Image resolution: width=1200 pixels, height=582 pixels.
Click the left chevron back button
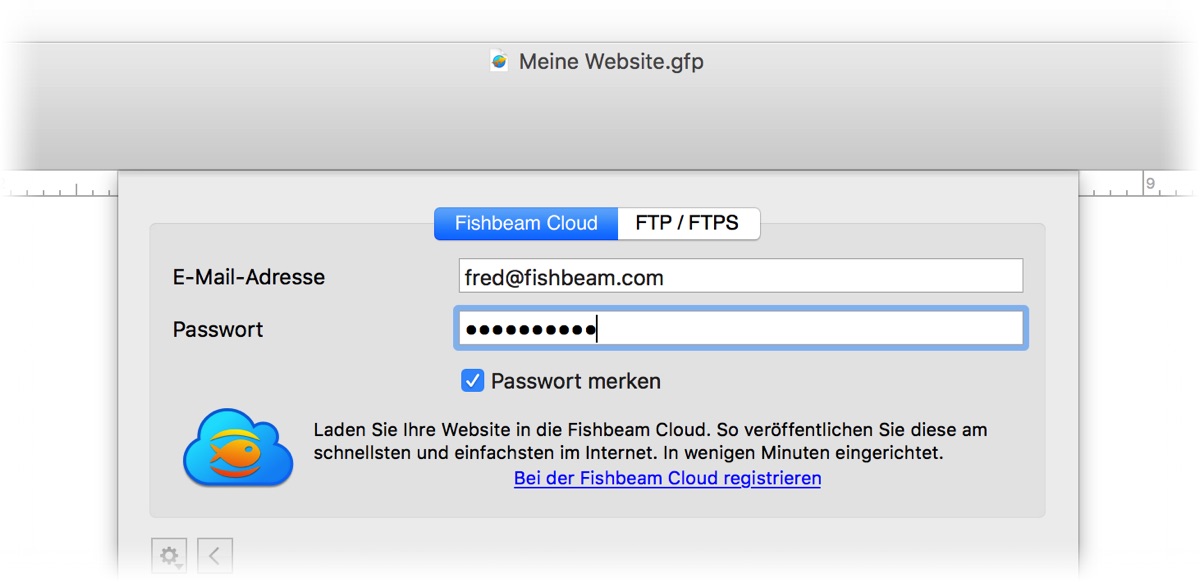(x=215, y=555)
